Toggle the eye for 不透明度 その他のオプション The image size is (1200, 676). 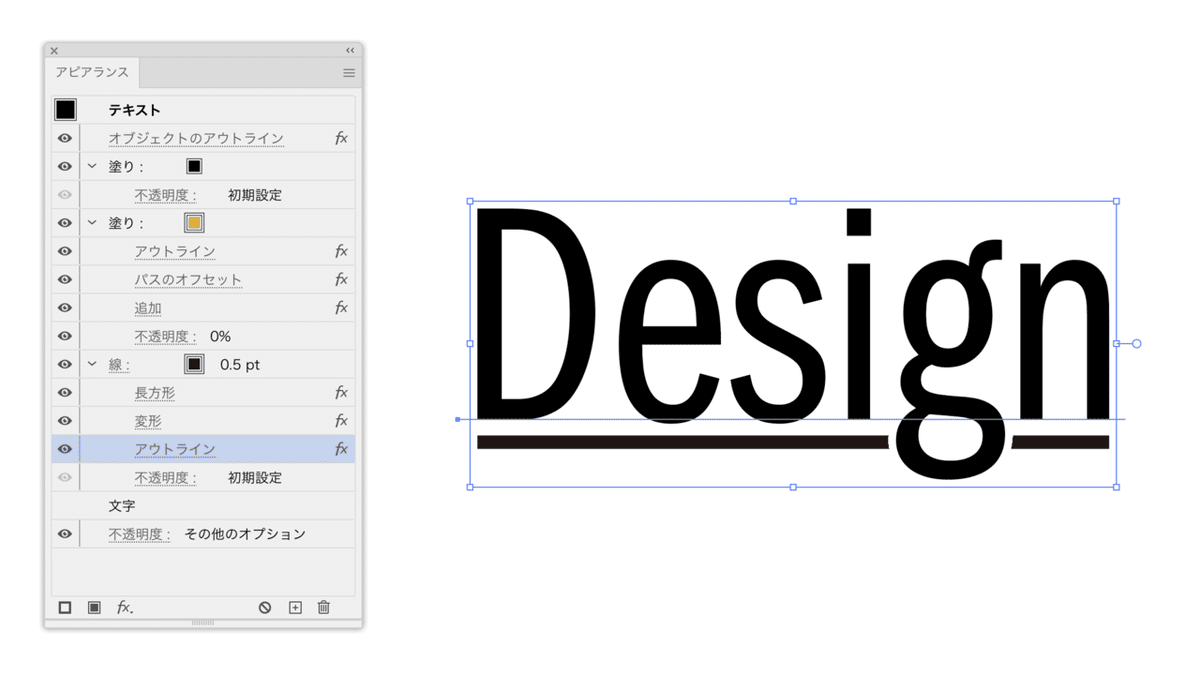tap(65, 534)
